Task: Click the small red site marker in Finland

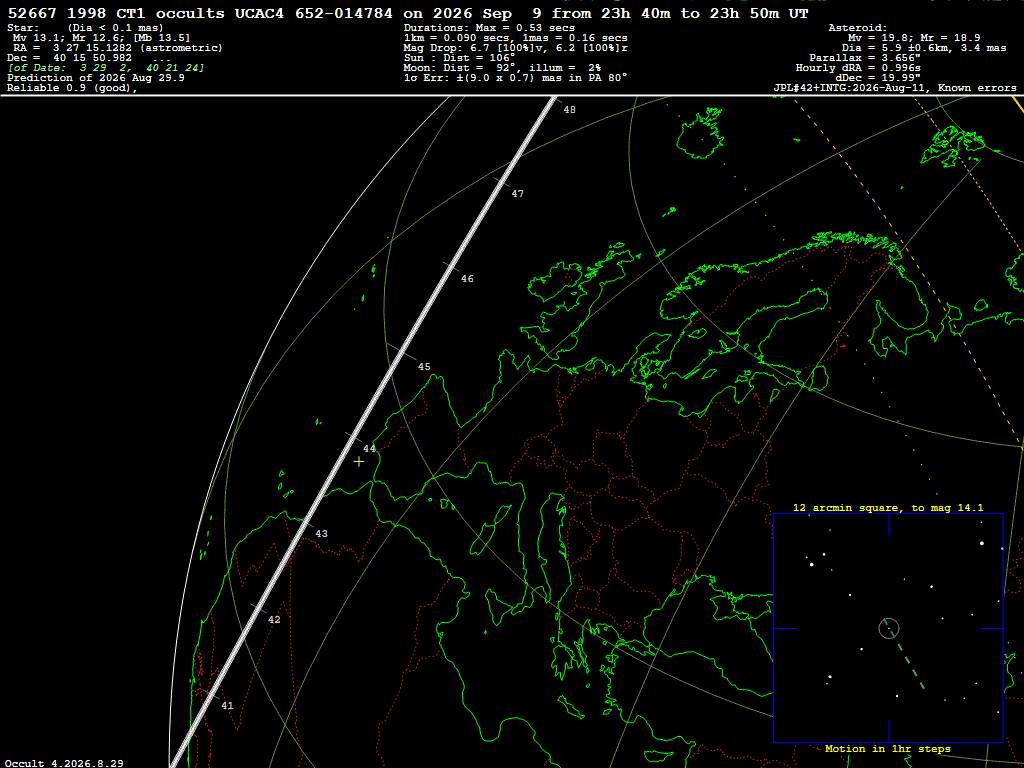Action: 843,345
